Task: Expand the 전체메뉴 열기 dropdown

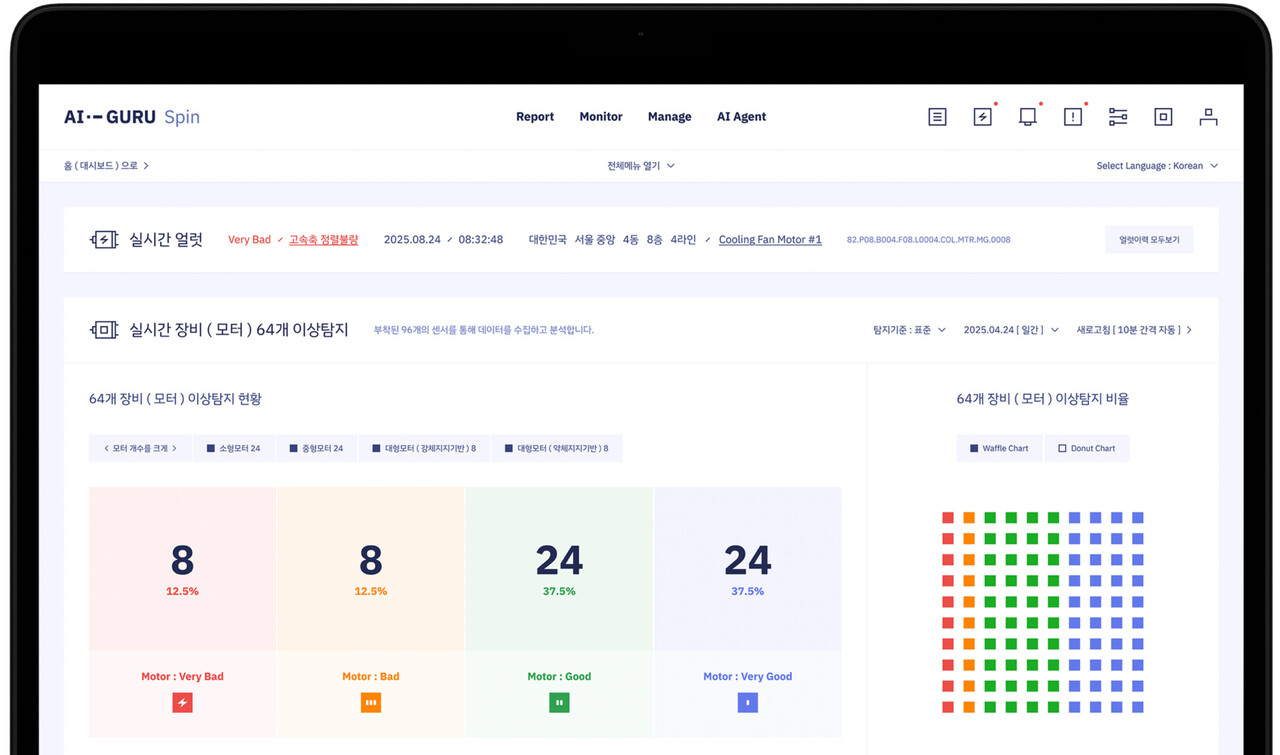Action: (x=640, y=166)
